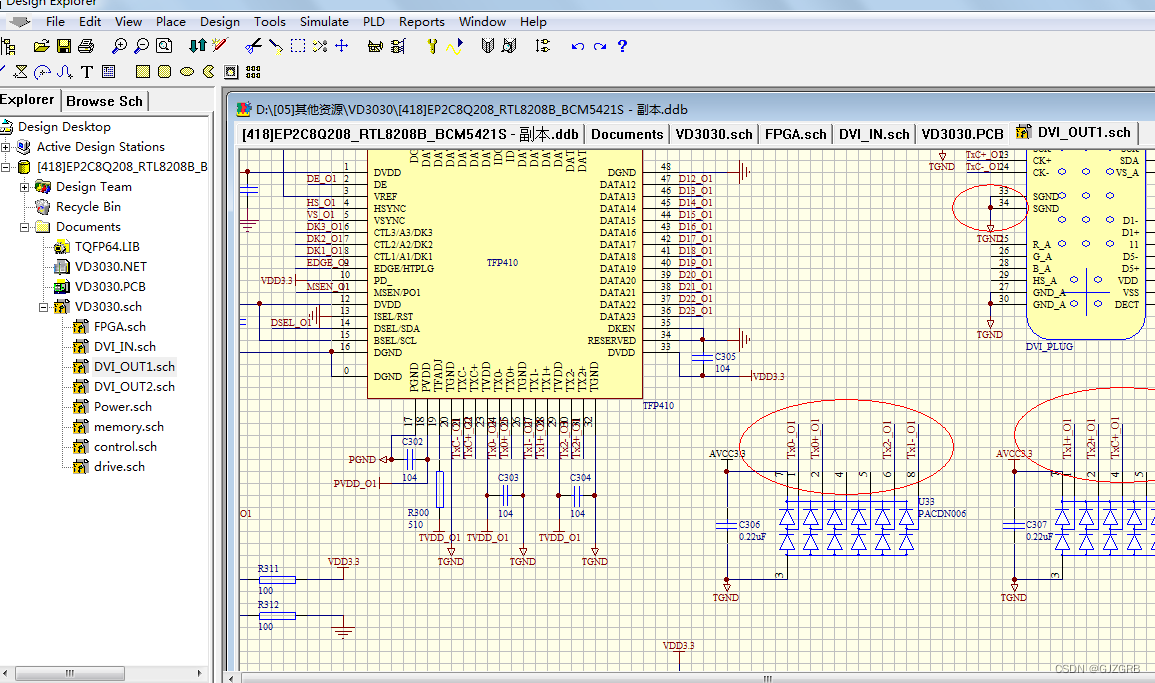Open the Simulate menu
The image size is (1155, 683).
click(324, 21)
